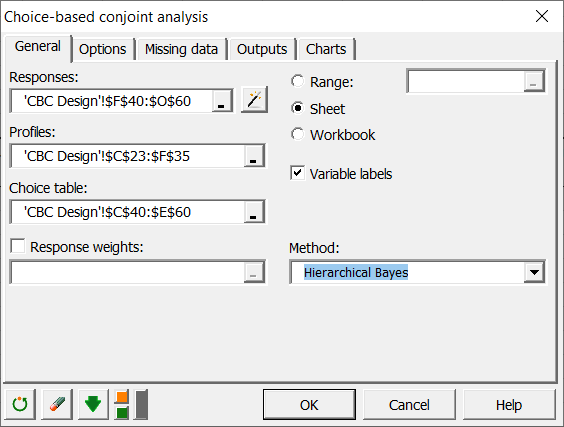Screen dimensions: 564x427
Task: Click the magic wand auto-select icon
Action: point(254,100)
